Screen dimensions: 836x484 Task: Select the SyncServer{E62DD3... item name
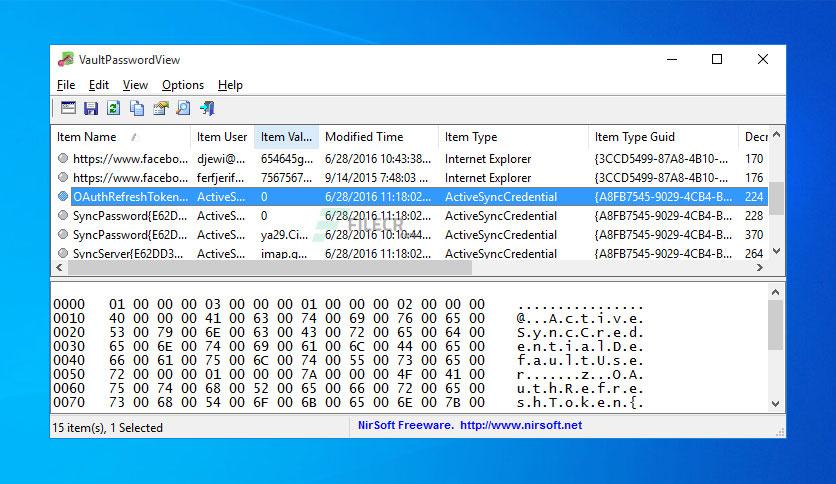(128, 254)
